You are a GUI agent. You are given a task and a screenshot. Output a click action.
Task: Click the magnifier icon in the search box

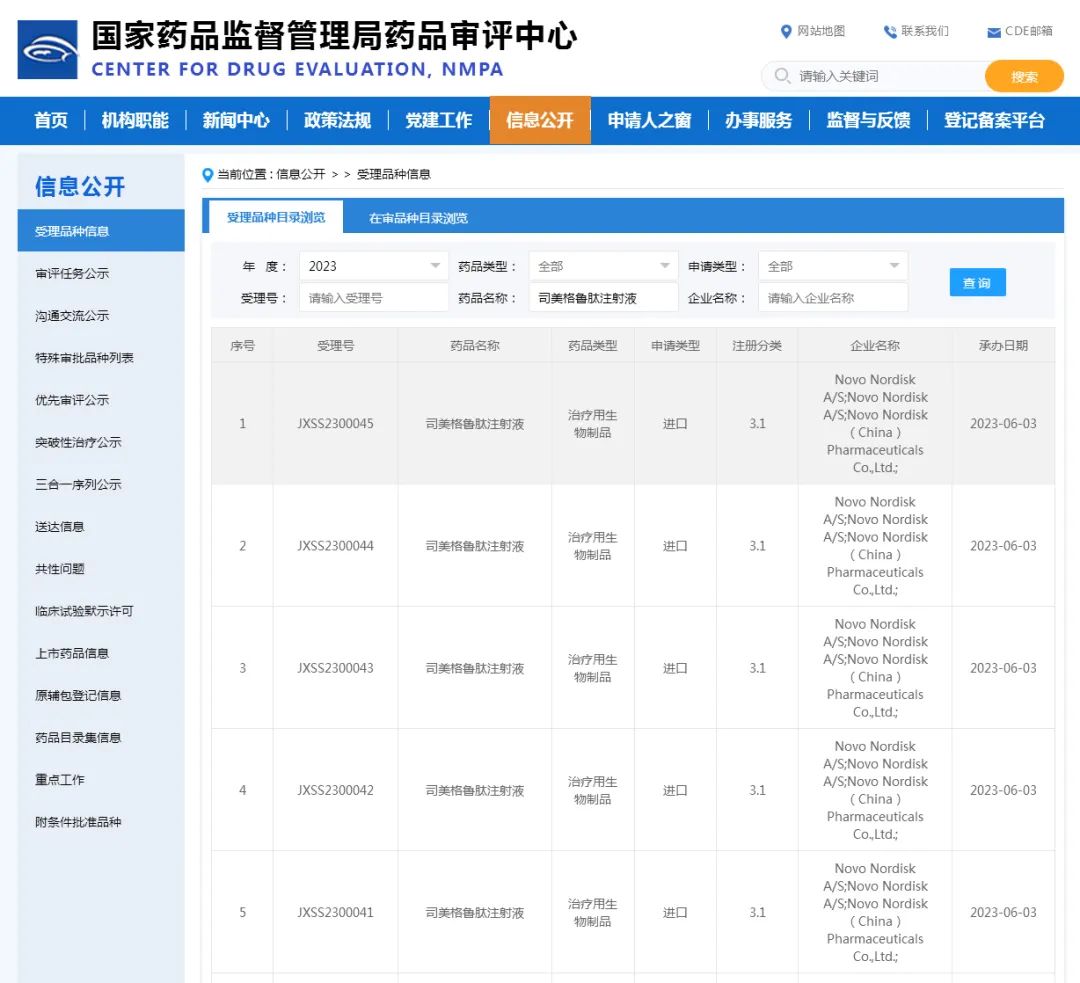(780, 75)
